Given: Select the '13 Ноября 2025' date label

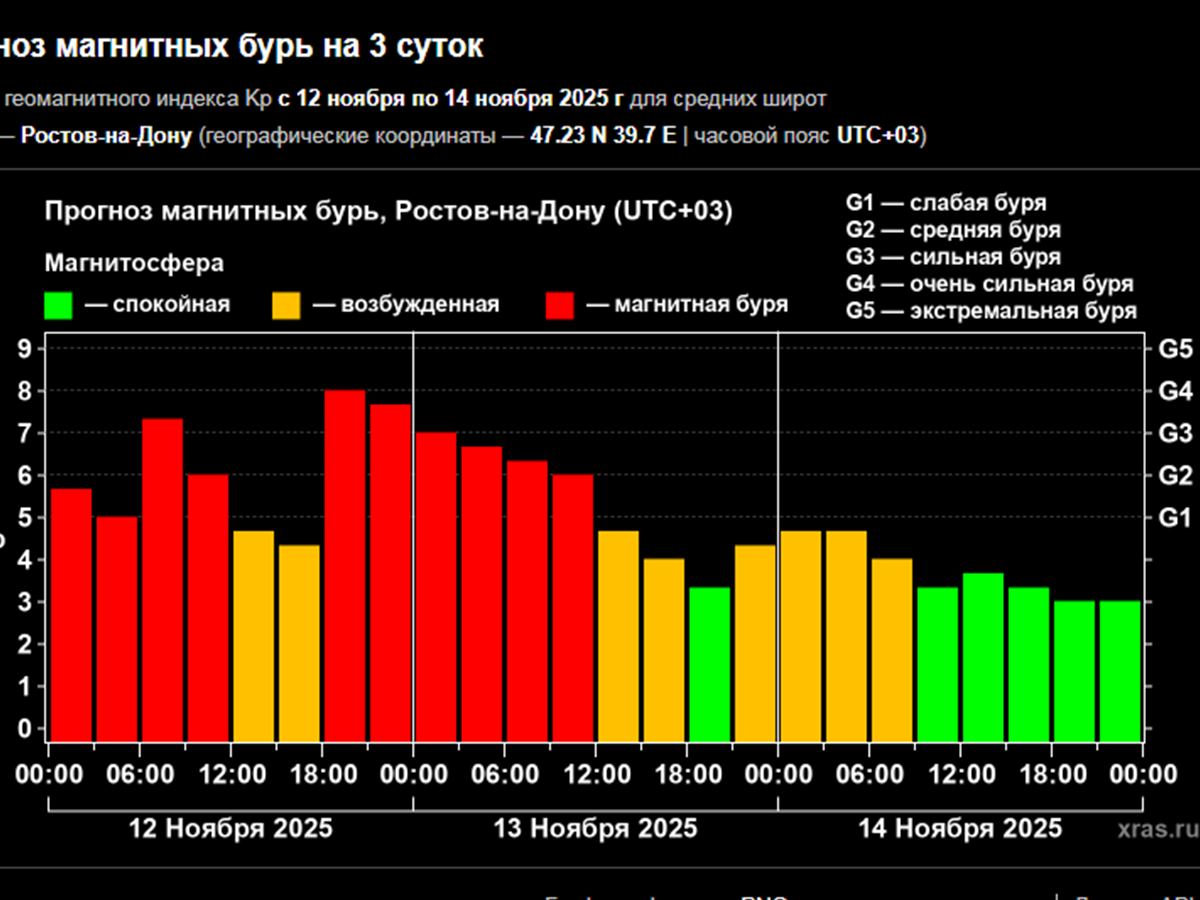Looking at the screenshot, I should click(595, 828).
